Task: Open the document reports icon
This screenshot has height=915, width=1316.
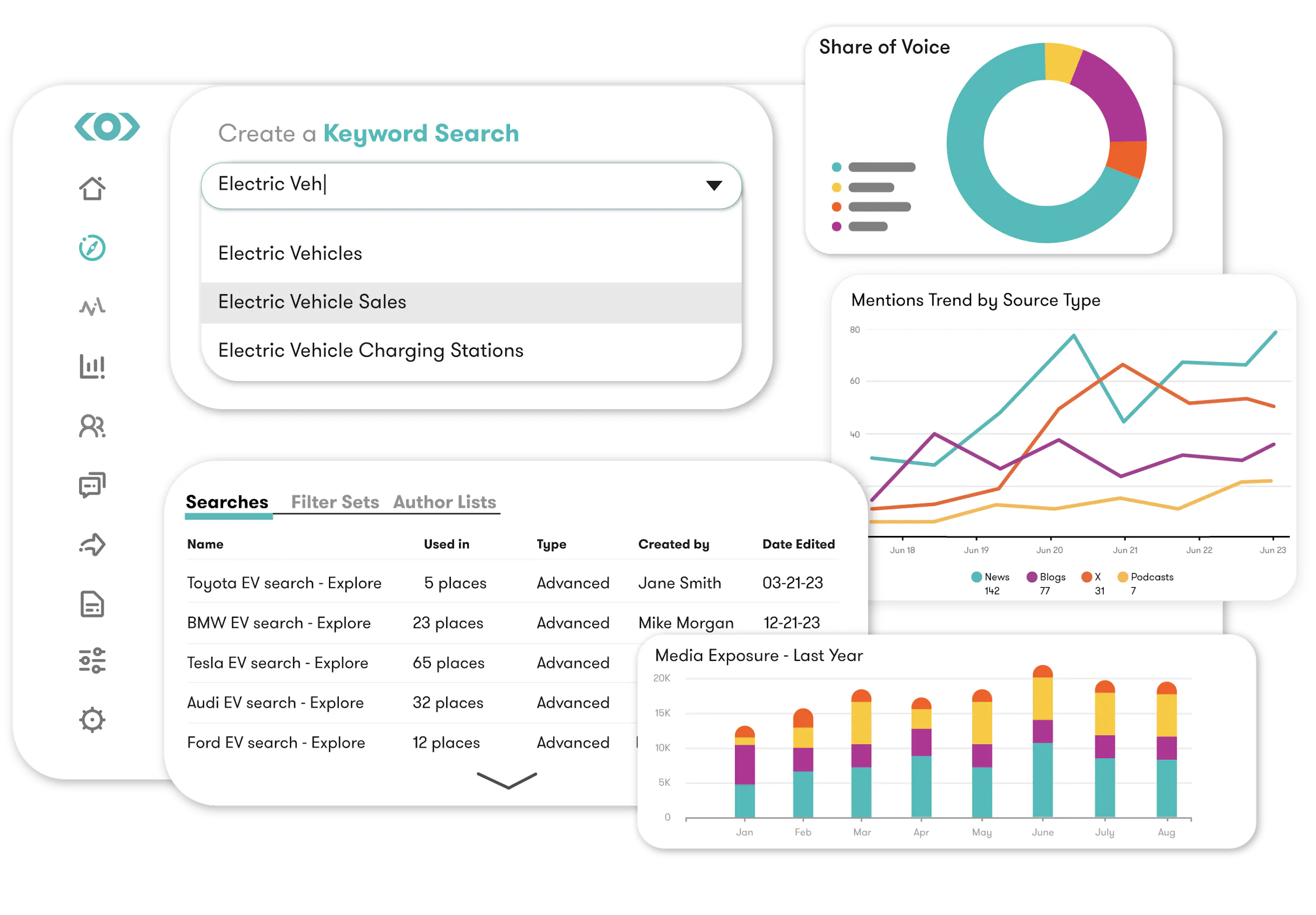Action: (x=92, y=604)
